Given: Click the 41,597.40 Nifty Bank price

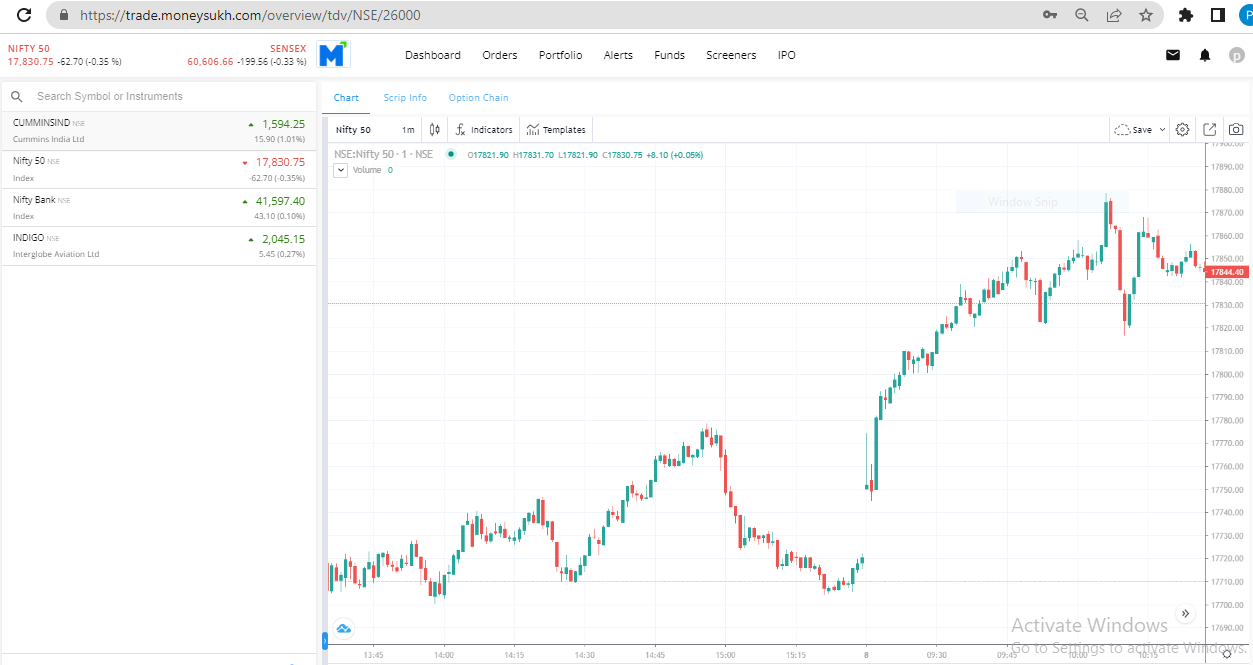Looking at the screenshot, I should pyautogui.click(x=280, y=201).
